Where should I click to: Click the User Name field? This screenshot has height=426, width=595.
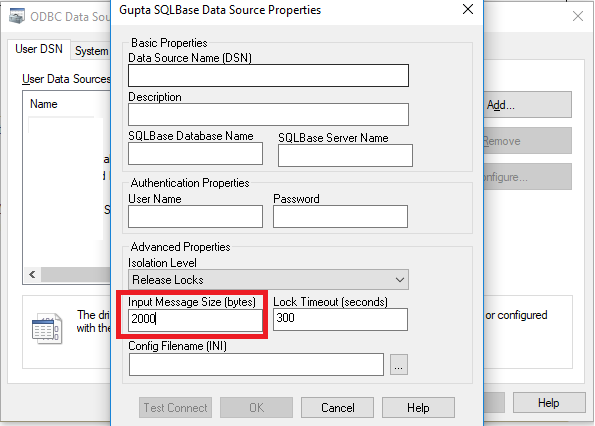tap(195, 216)
